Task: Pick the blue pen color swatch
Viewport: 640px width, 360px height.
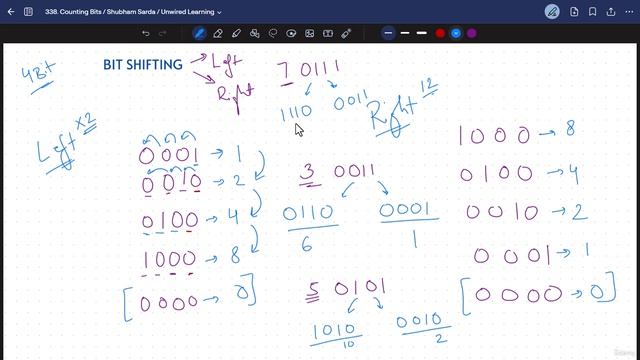Action: (456, 33)
